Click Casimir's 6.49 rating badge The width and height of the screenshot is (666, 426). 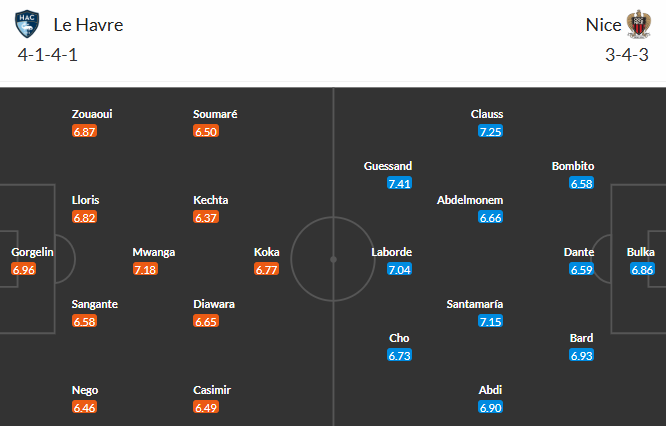(x=206, y=407)
